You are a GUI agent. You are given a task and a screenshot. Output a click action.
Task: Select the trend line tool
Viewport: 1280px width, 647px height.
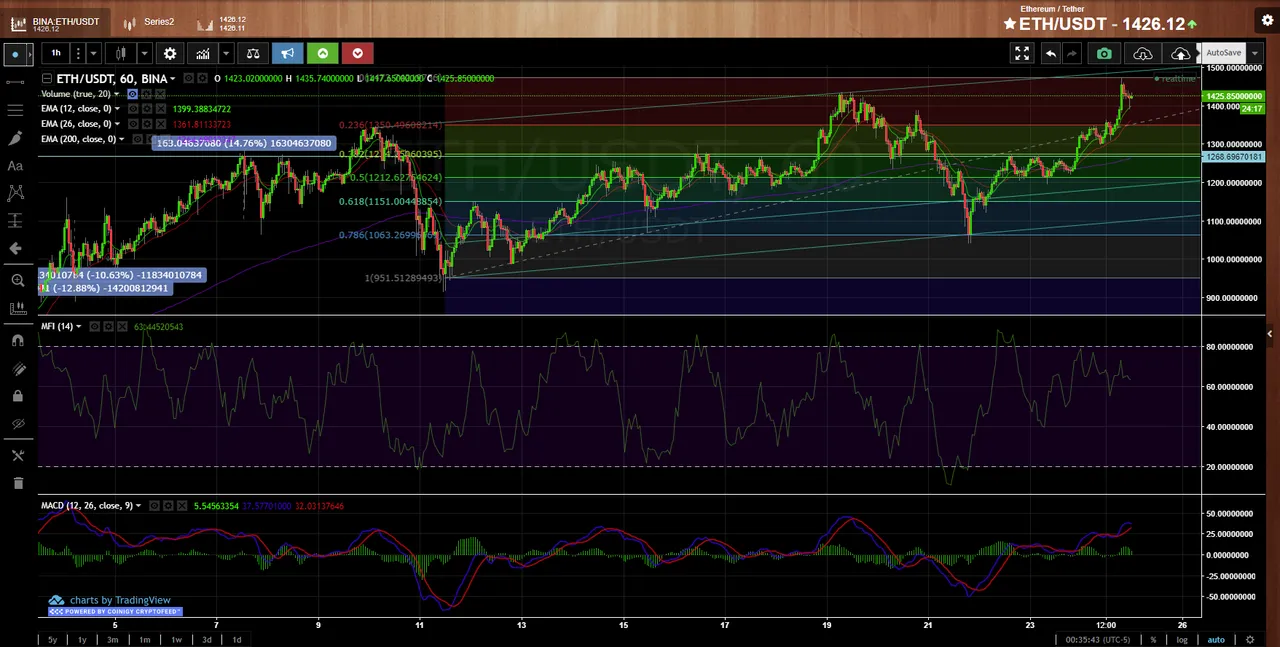click(x=15, y=82)
